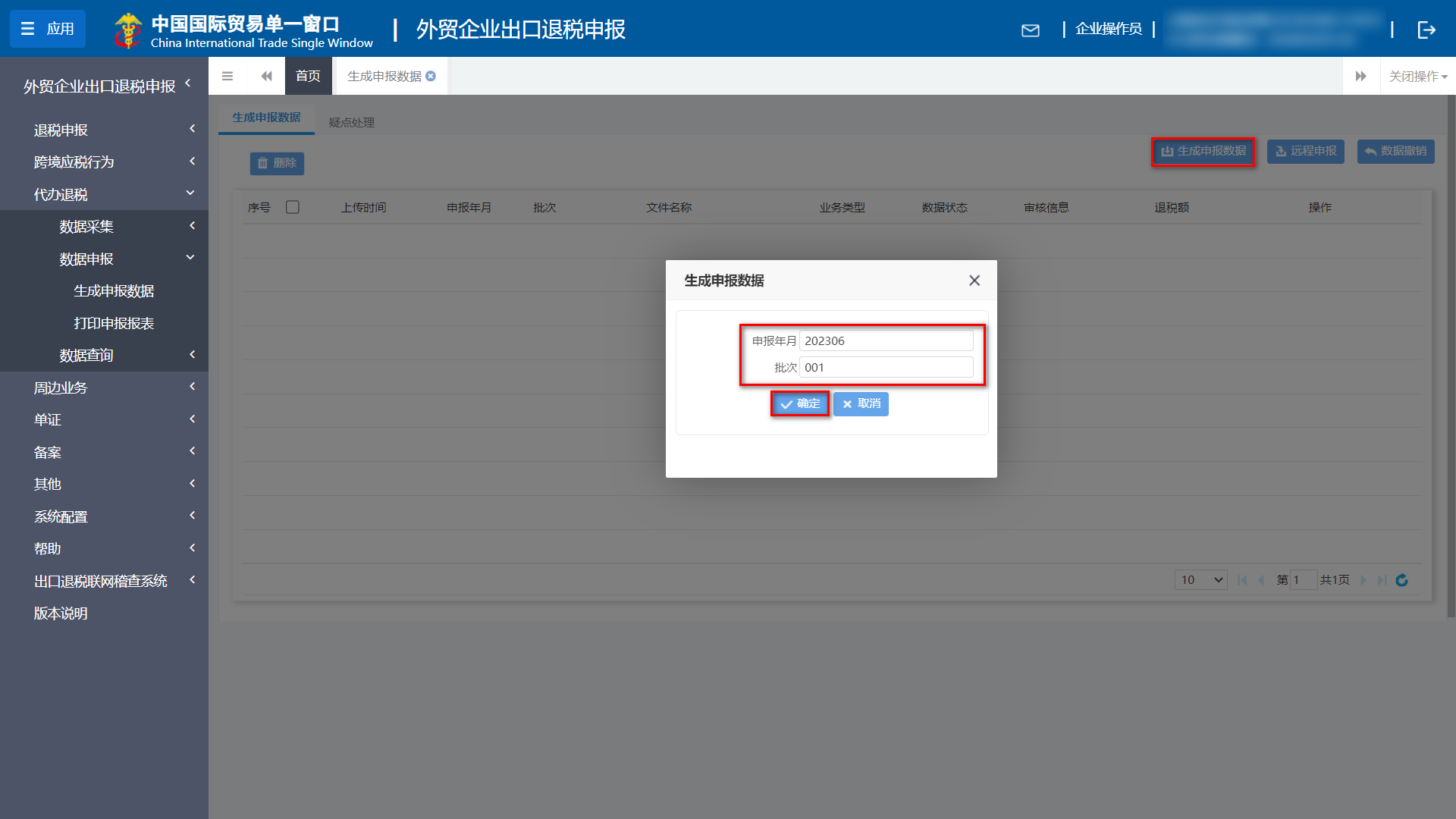1456x819 pixels.
Task: Confirm the dialog with 确定 button
Action: [x=799, y=403]
